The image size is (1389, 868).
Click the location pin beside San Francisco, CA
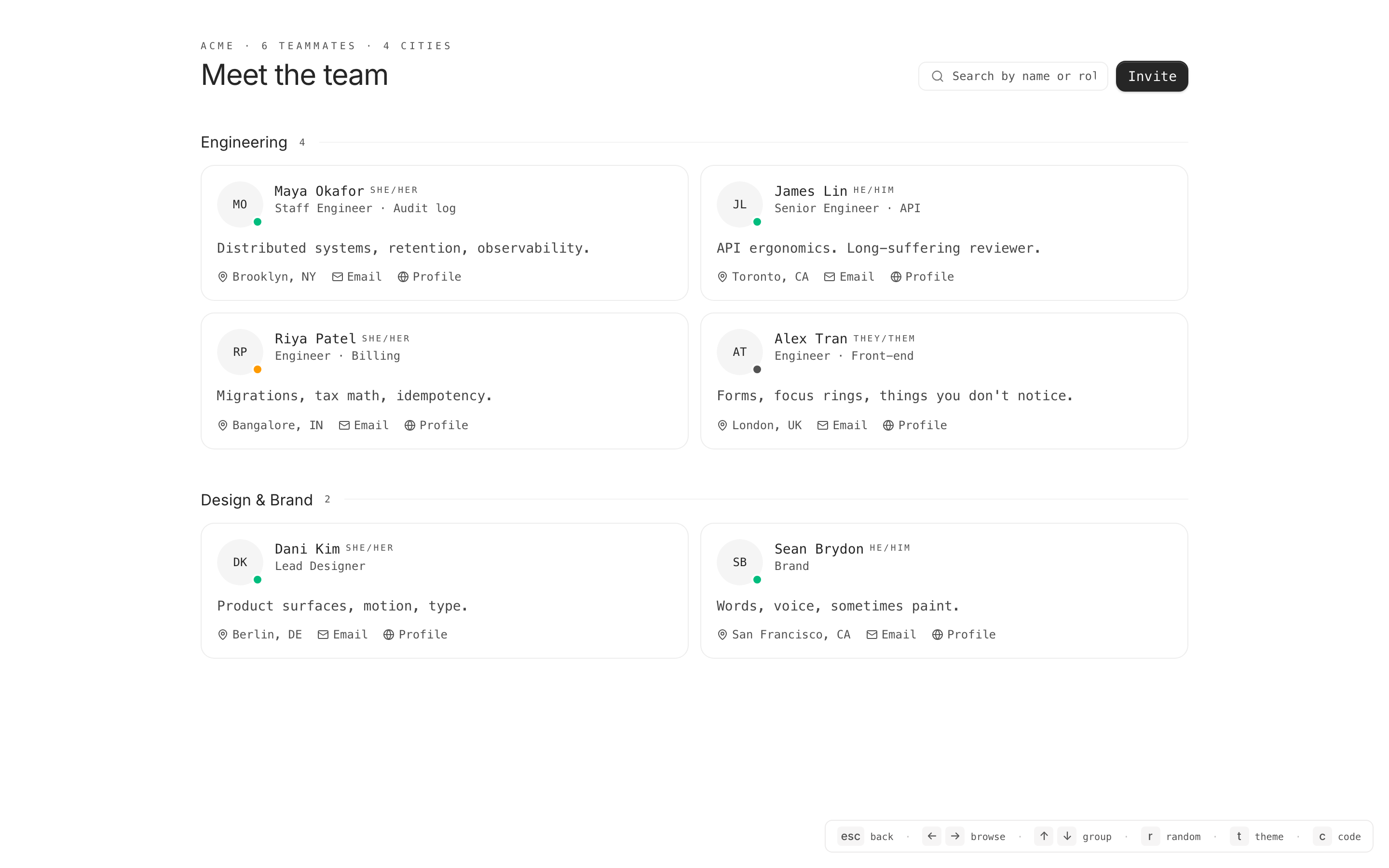tap(722, 634)
